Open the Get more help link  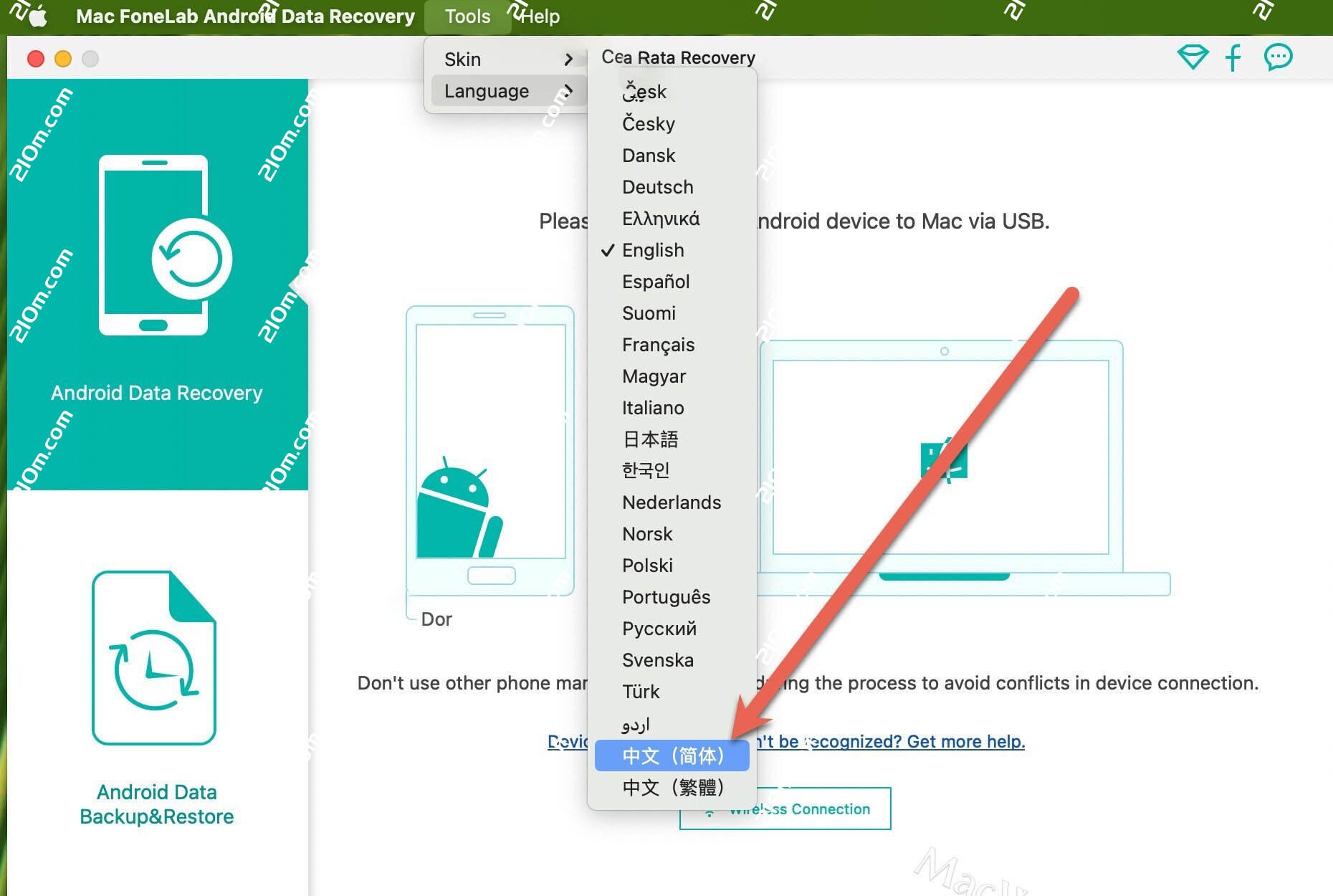pos(965,741)
